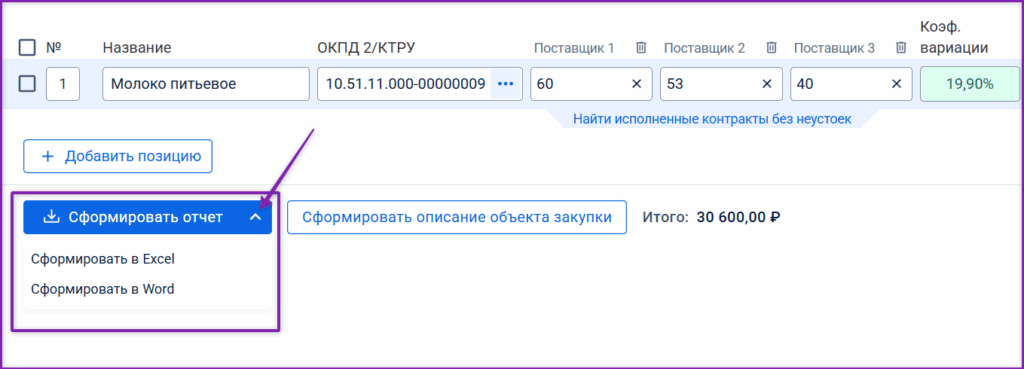The width and height of the screenshot is (1024, 369).
Task: Clear the price value 53
Action: coord(767,84)
